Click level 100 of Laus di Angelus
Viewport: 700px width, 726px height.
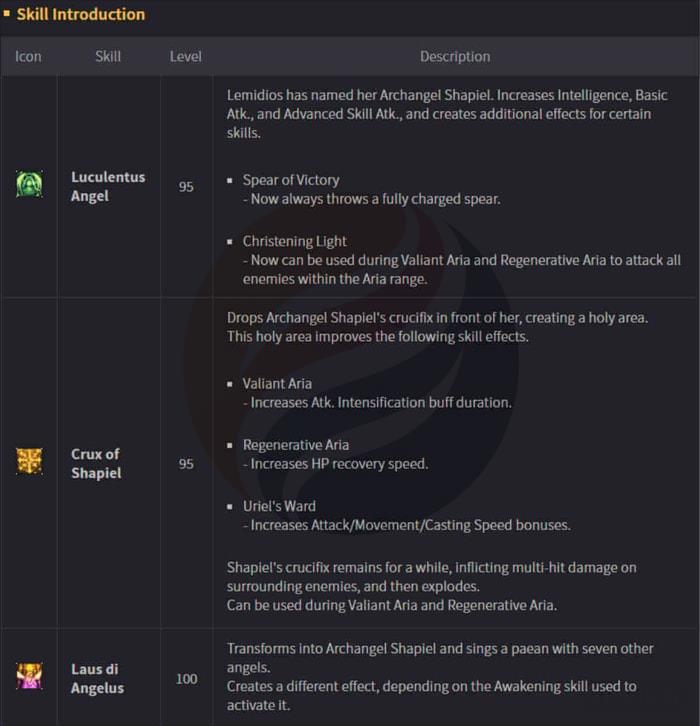pos(186,679)
